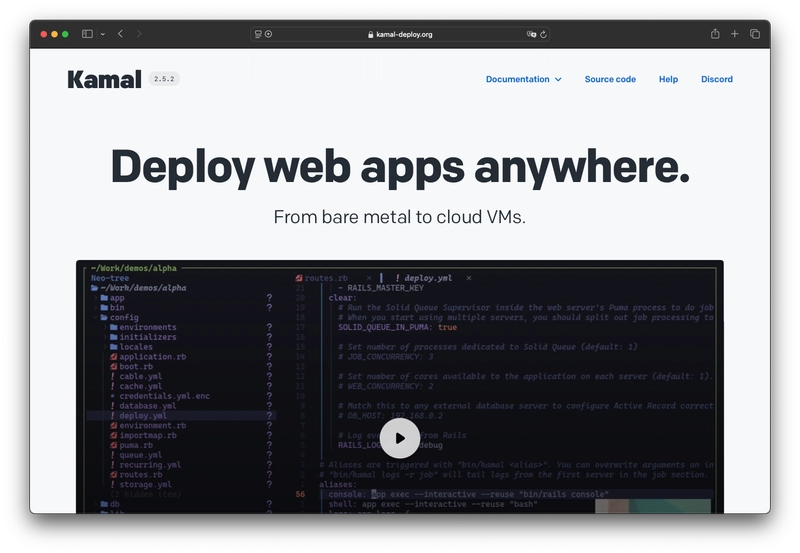Open the Source code link
This screenshot has height=553, width=800.
click(x=610, y=79)
